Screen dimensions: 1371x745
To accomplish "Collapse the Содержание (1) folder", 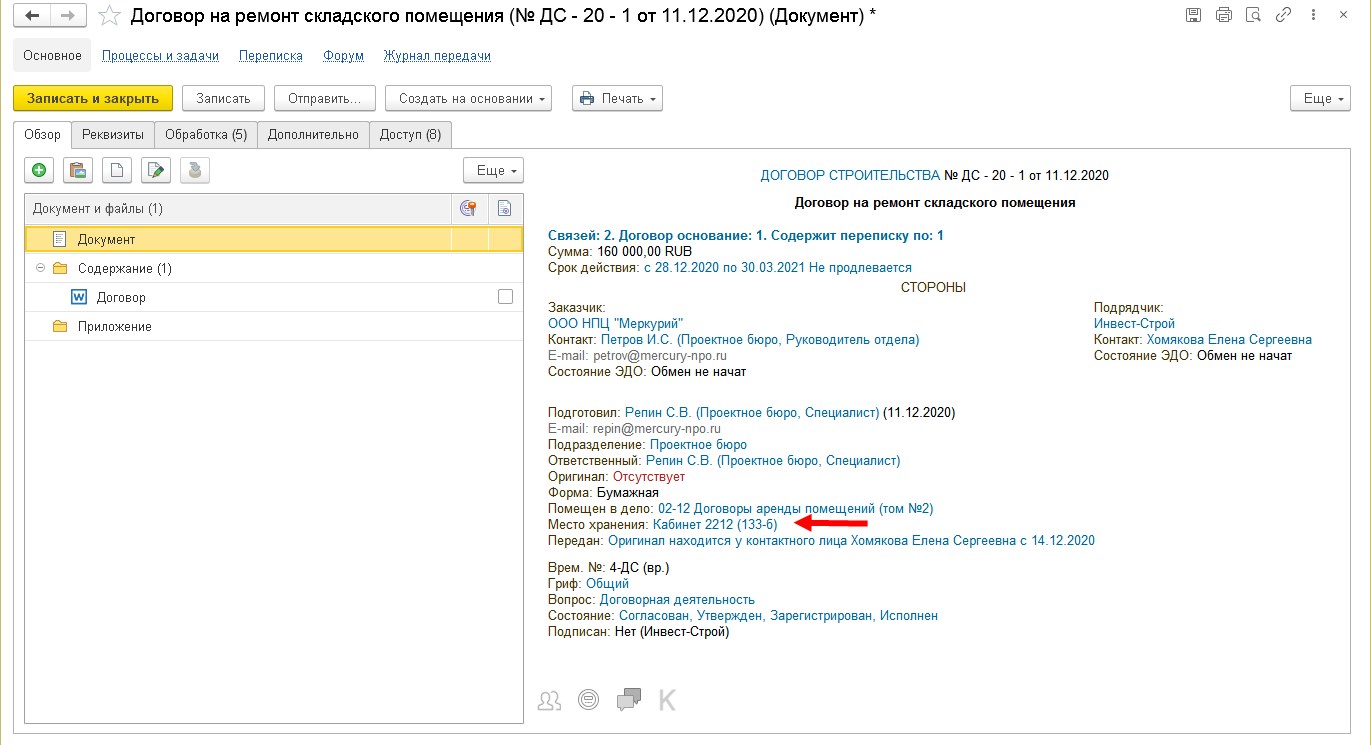I will click(40, 269).
